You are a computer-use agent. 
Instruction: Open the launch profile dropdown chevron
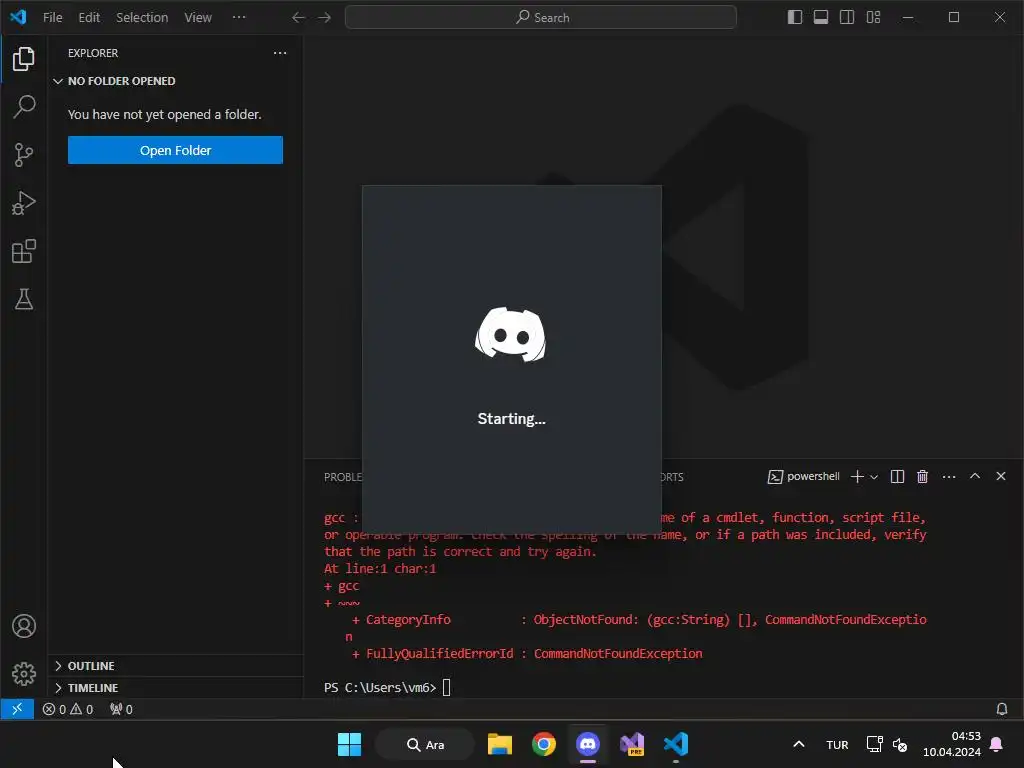(874, 477)
